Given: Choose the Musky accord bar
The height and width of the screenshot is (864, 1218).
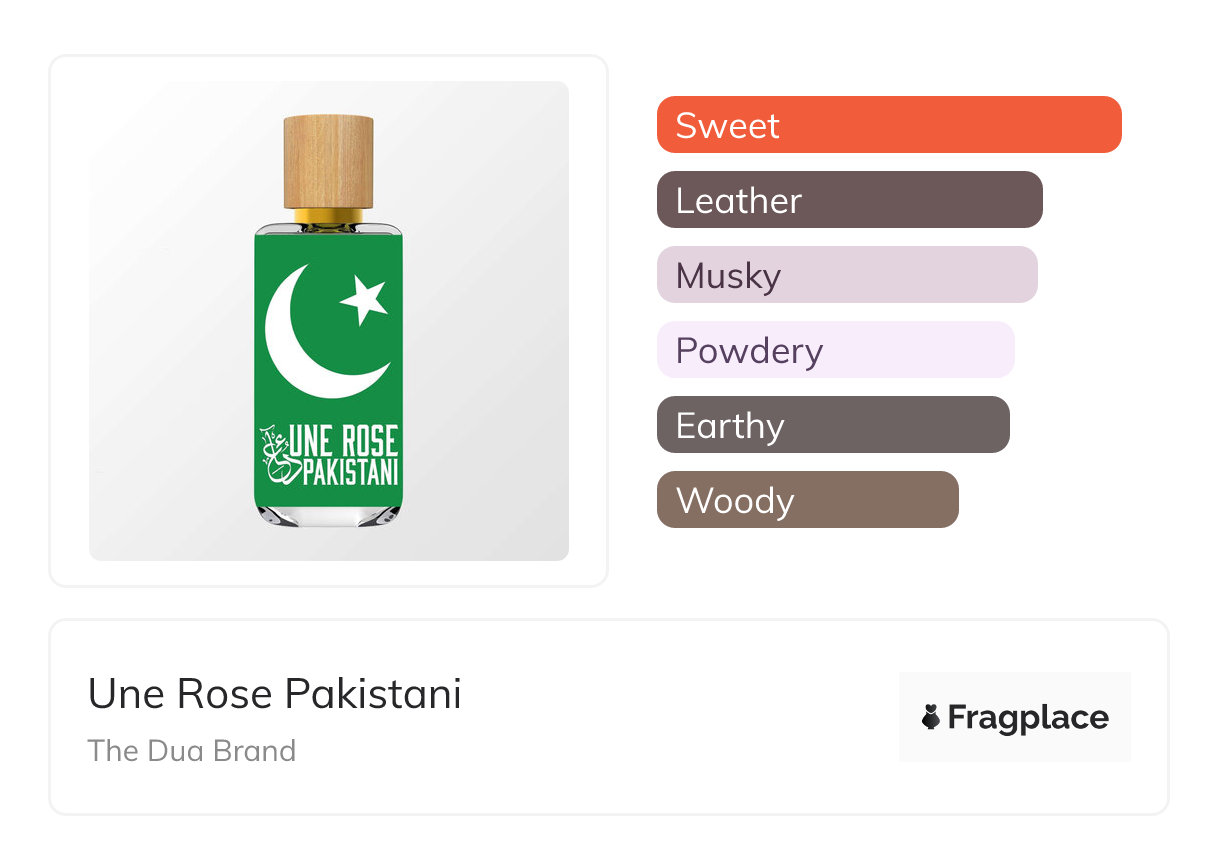Looking at the screenshot, I should 846,275.
